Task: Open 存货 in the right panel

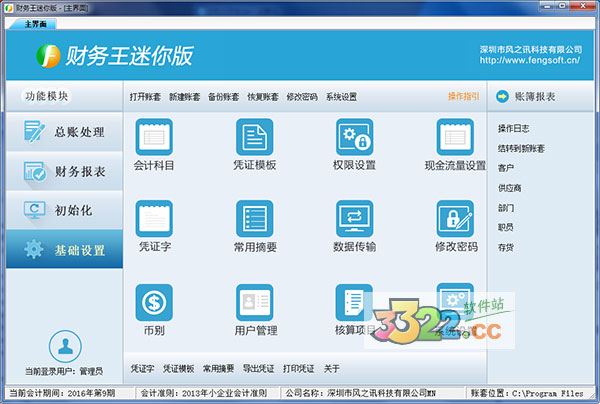Action: click(x=506, y=248)
